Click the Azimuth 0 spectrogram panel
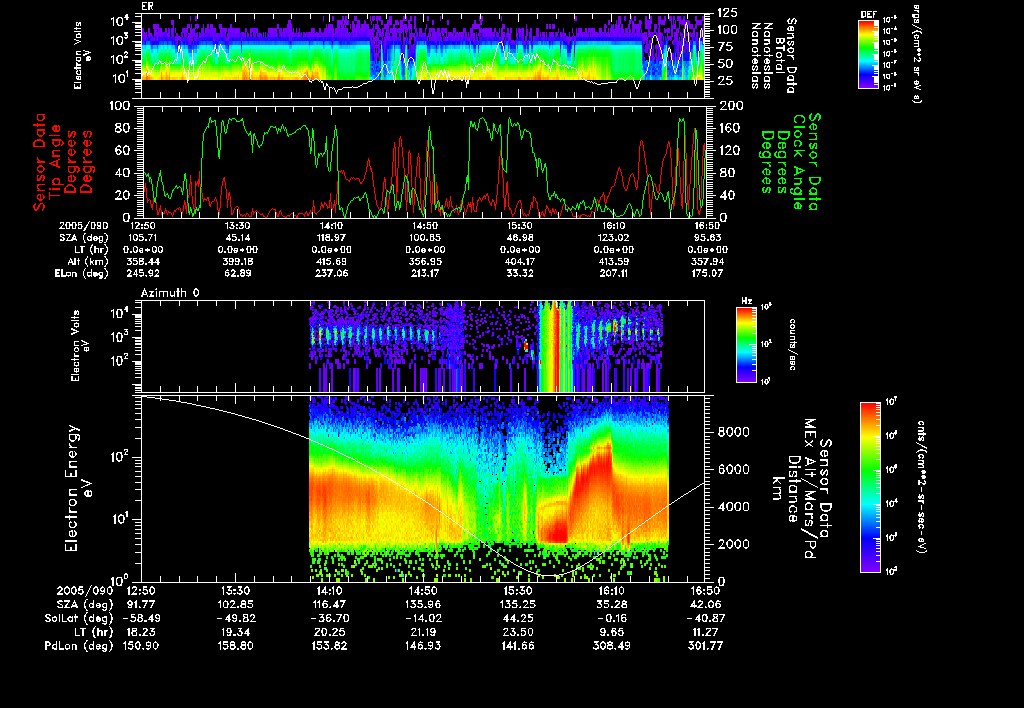1024x708 pixels. [423, 346]
